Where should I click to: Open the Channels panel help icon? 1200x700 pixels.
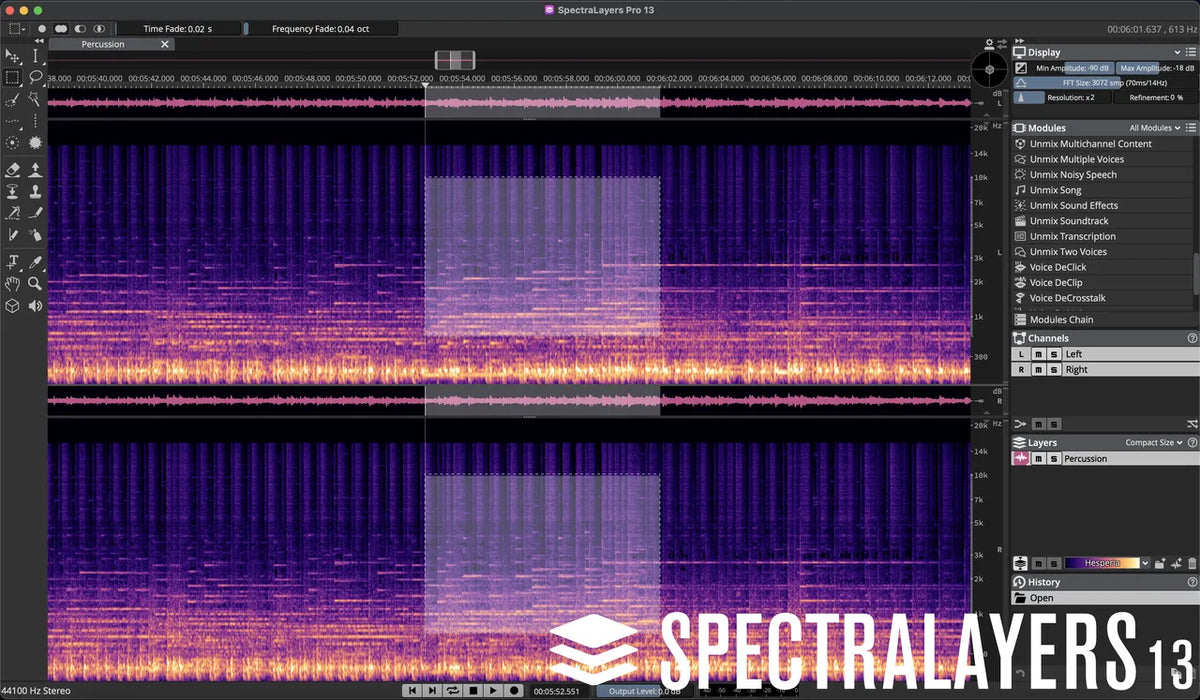click(x=1192, y=339)
